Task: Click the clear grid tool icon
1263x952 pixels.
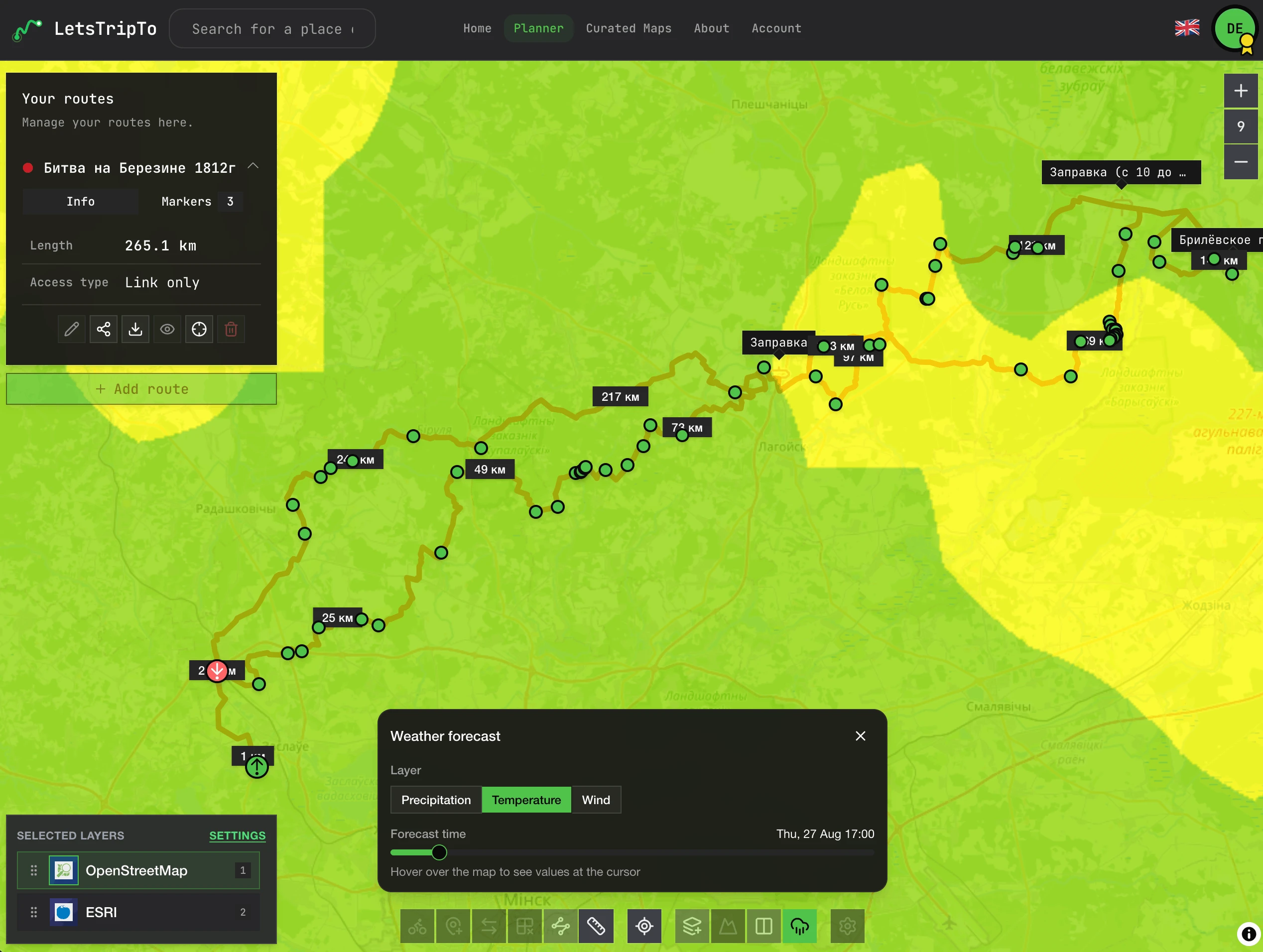Action: coord(525,926)
